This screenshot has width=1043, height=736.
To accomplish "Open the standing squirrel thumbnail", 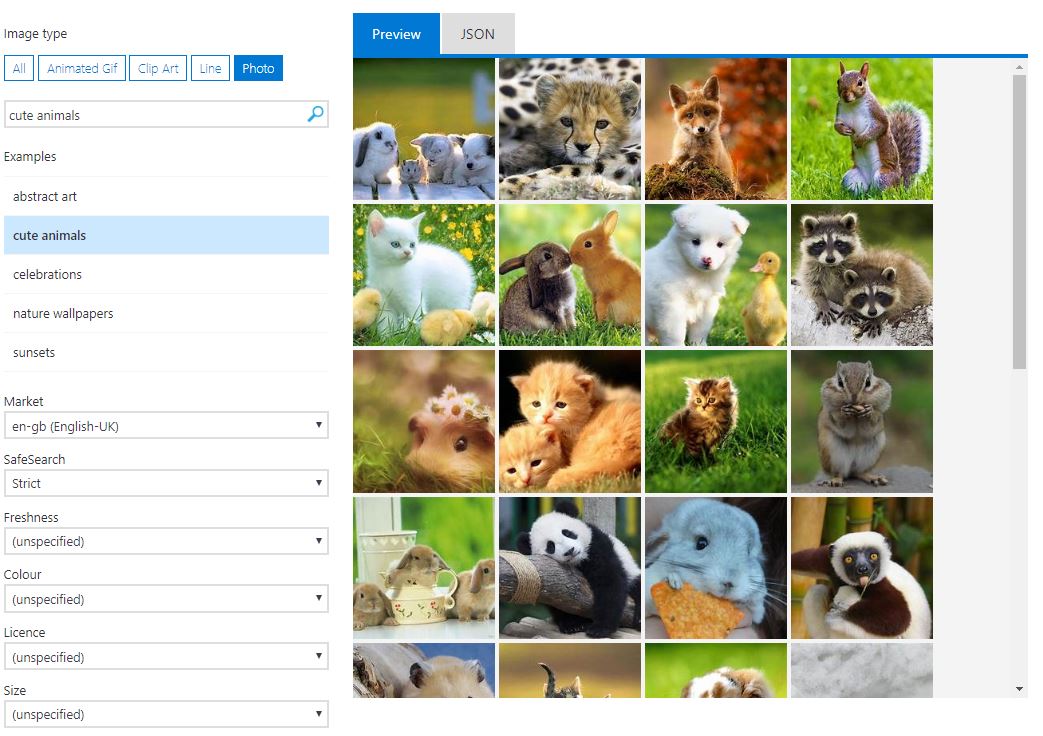I will tap(862, 129).
